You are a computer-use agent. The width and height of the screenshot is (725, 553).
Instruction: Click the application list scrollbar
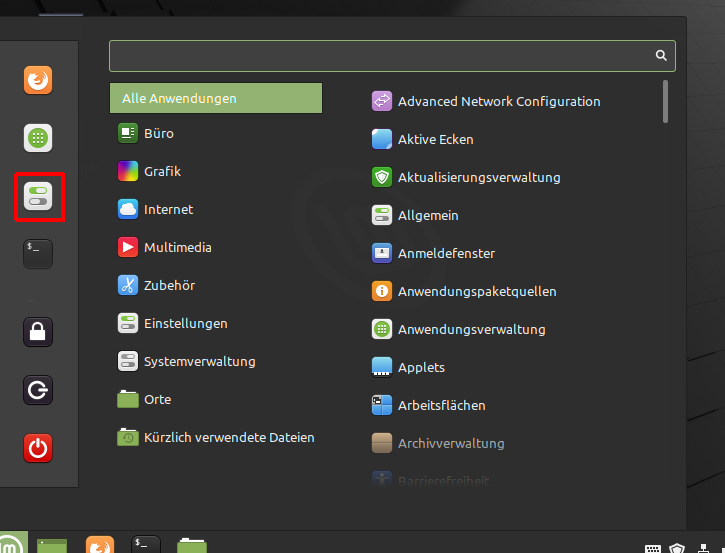(665, 102)
